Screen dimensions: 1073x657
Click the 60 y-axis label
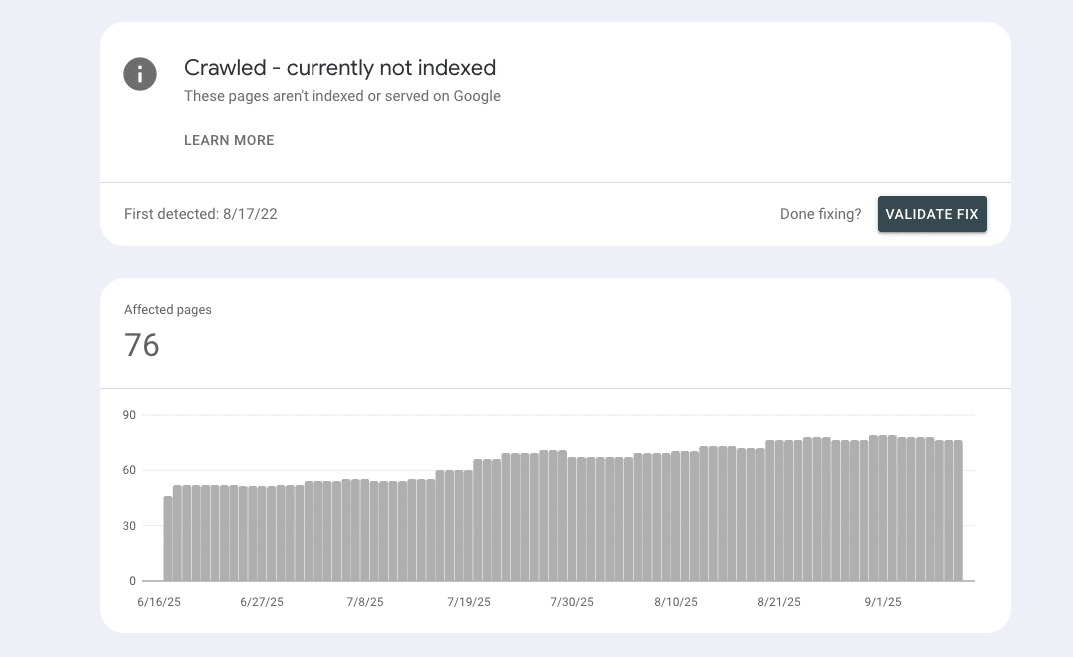[129, 470]
